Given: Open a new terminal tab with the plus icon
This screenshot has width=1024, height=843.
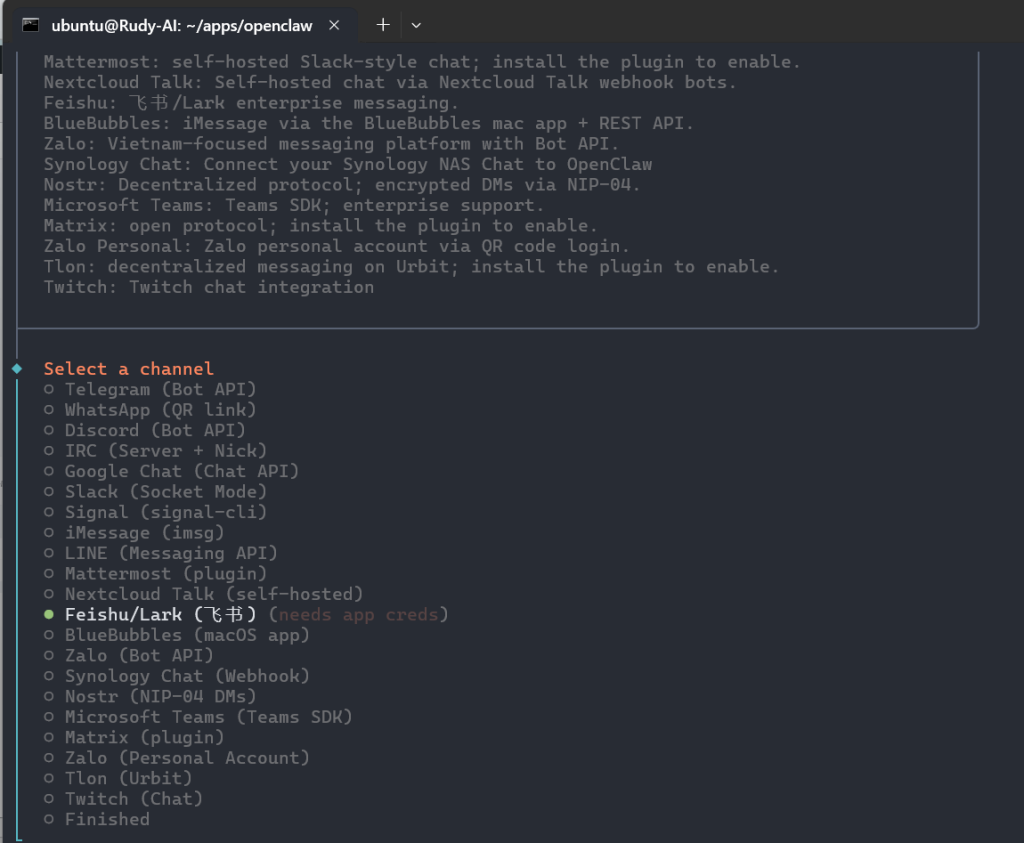Looking at the screenshot, I should tap(382, 24).
